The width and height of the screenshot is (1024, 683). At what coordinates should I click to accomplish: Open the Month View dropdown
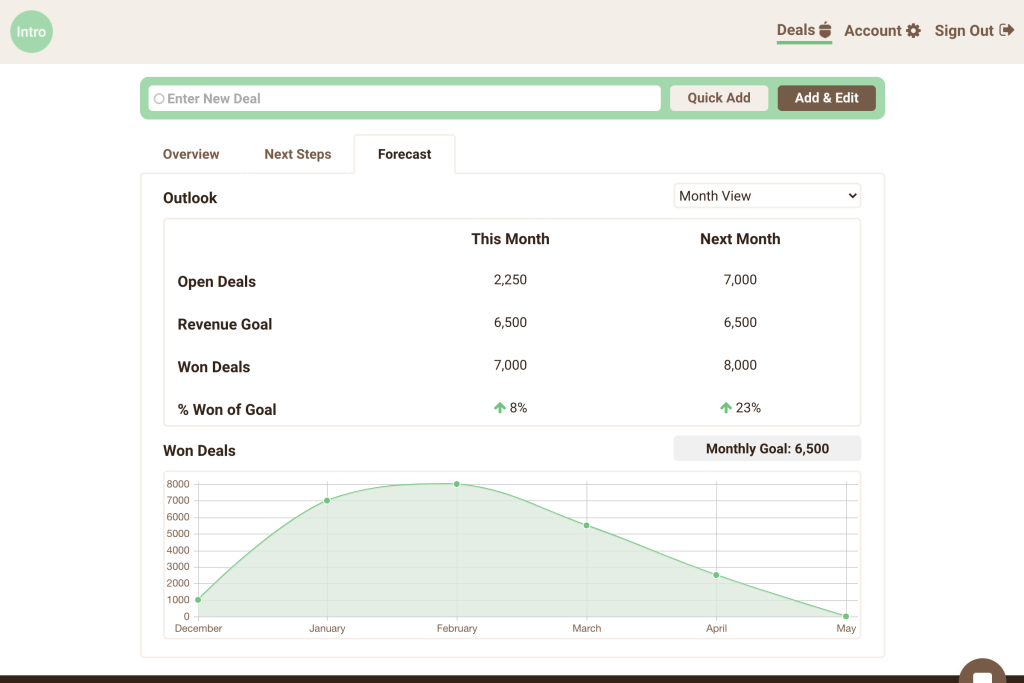coord(767,196)
